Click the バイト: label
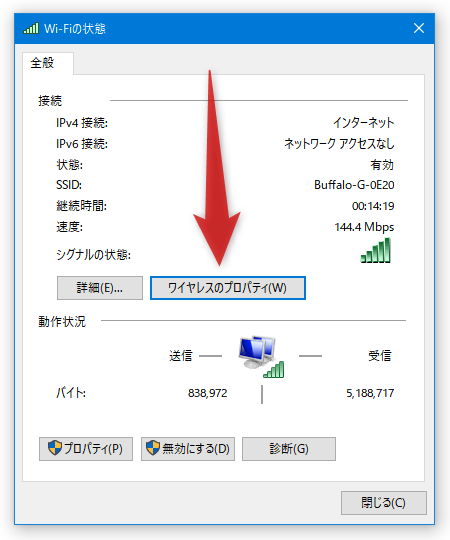 [71, 393]
